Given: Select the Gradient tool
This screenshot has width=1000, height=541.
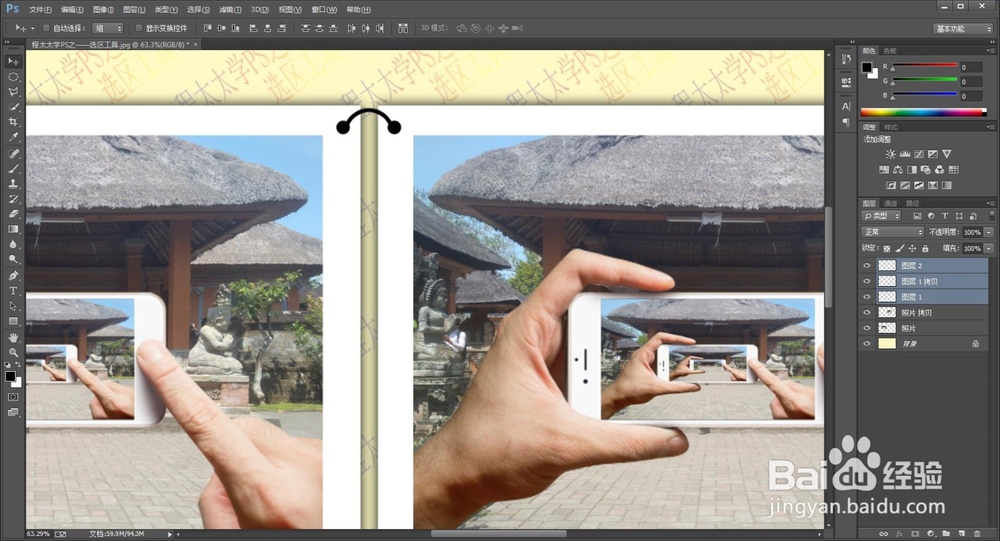Looking at the screenshot, I should [13, 229].
